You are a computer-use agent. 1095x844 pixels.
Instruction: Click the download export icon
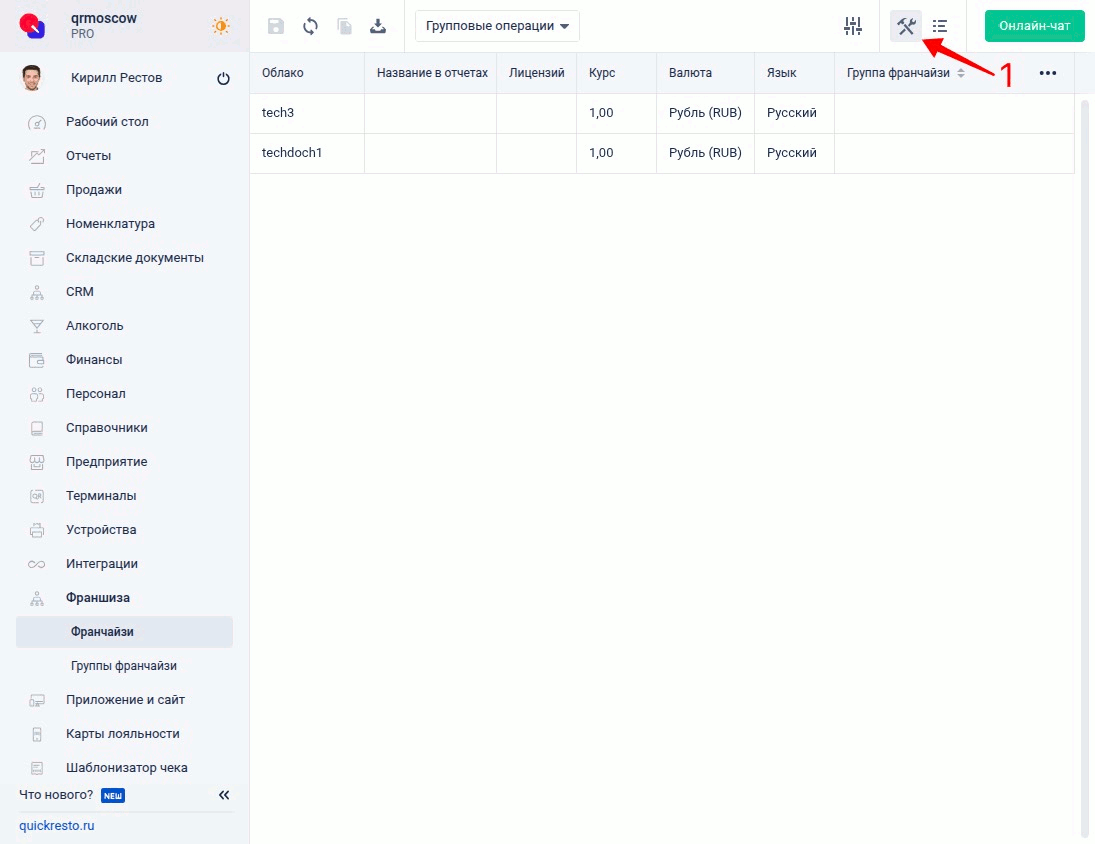pyautogui.click(x=378, y=26)
